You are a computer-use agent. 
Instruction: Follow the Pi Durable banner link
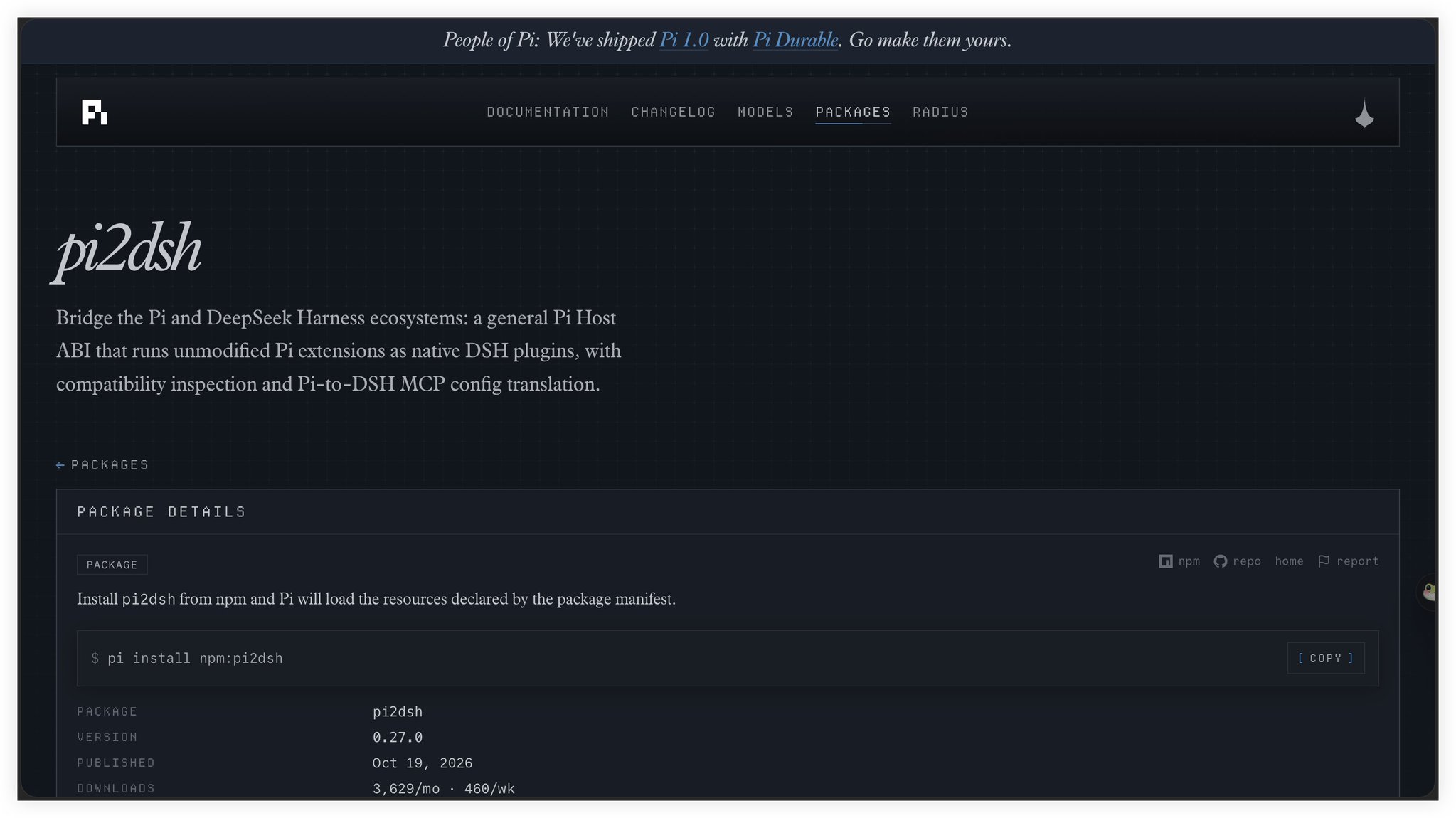(795, 40)
